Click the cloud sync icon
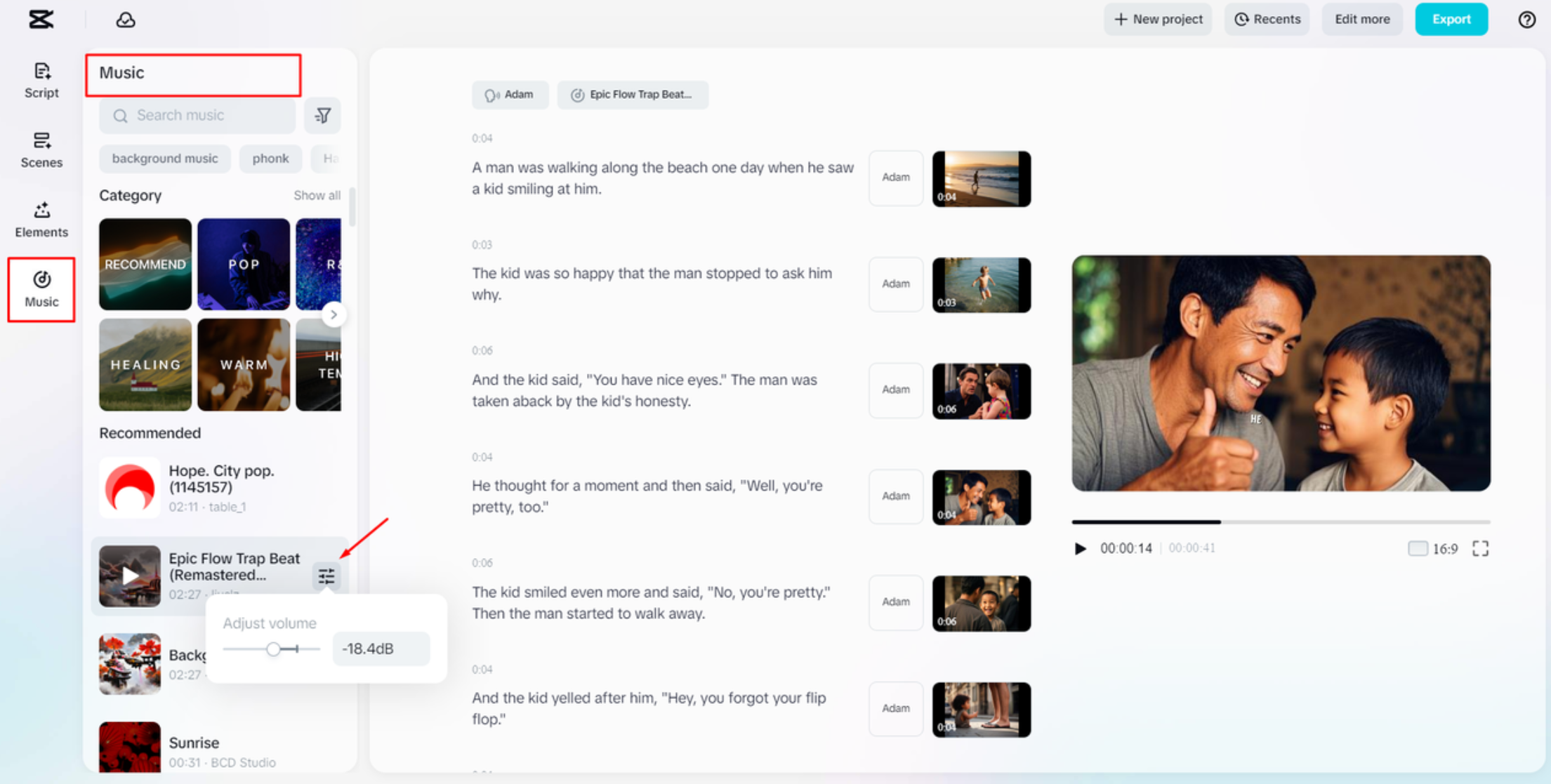The height and width of the screenshot is (784, 1551). [126, 20]
